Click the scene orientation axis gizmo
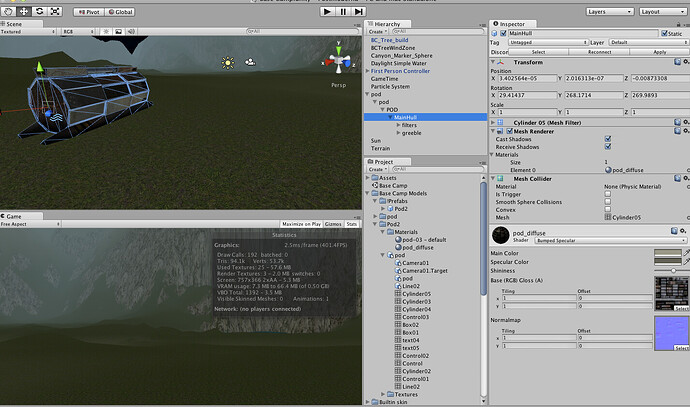 coord(339,61)
